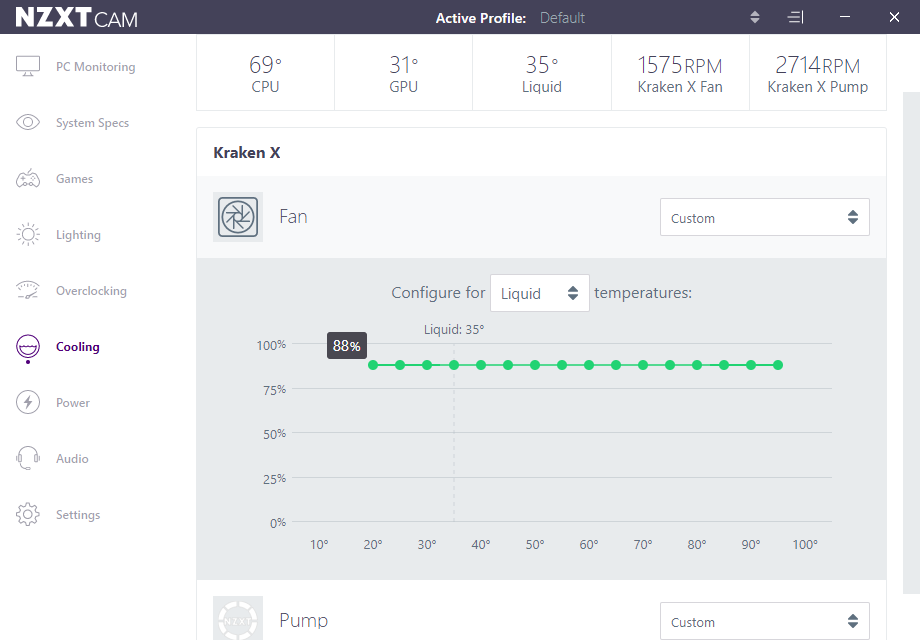This screenshot has width=920, height=640.
Task: Select Cooling in the sidebar
Action: point(77,347)
